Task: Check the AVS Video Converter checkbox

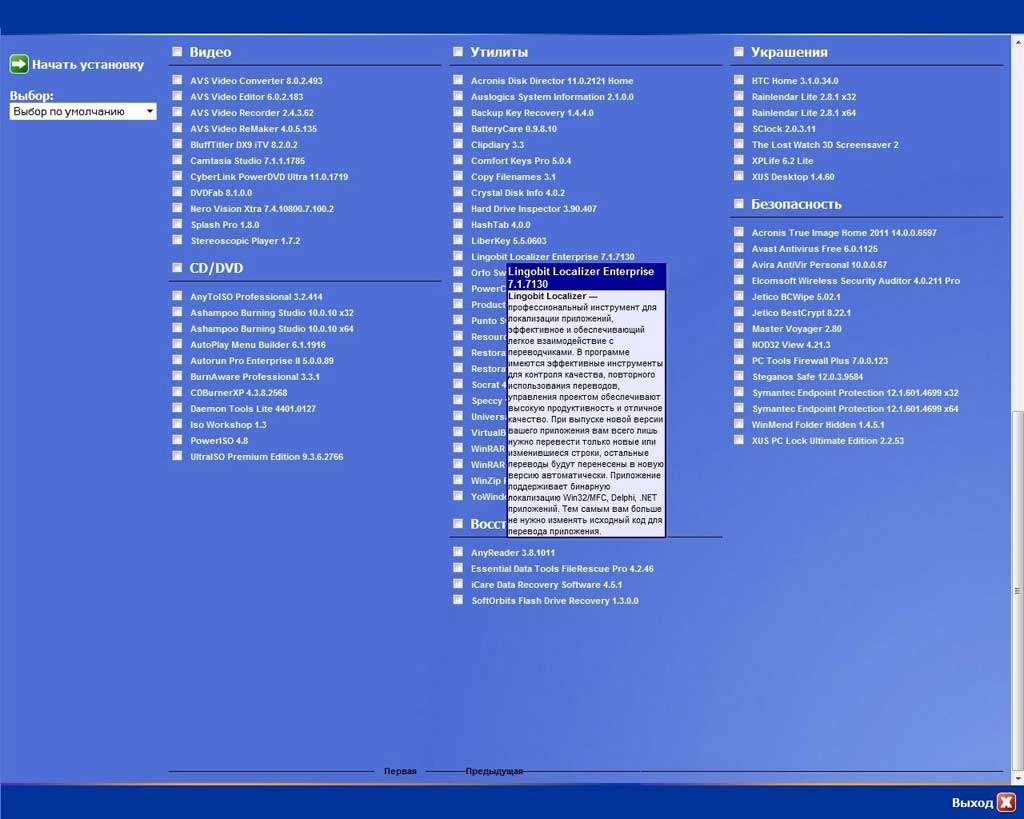Action: pyautogui.click(x=177, y=81)
